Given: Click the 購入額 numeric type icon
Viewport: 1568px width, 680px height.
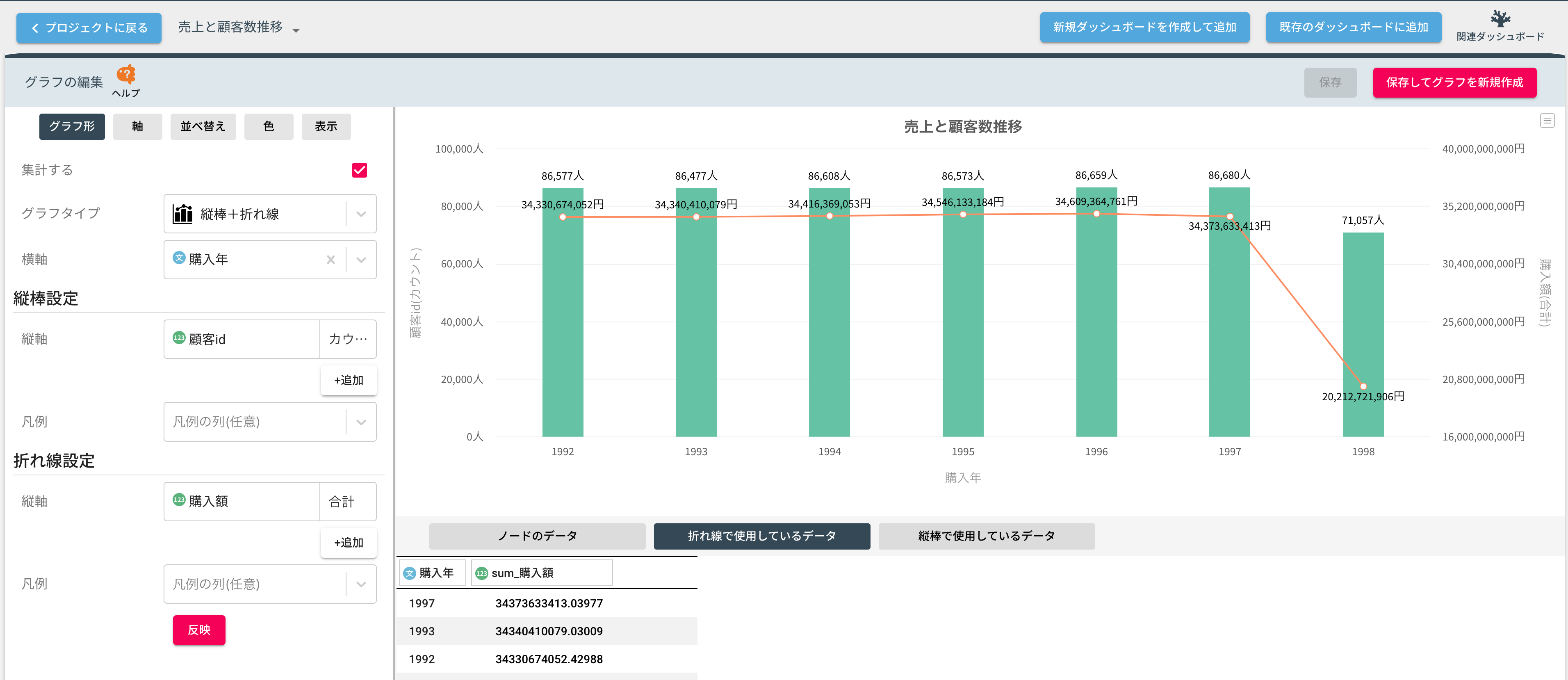Looking at the screenshot, I should tap(179, 500).
